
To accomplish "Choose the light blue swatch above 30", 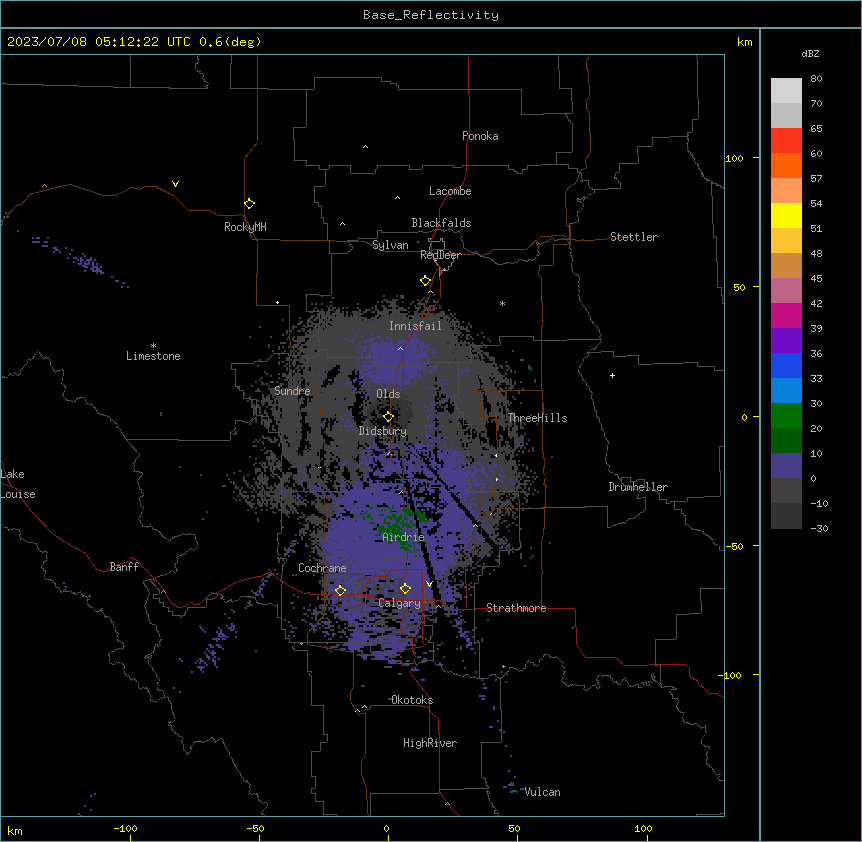I will coord(786,390).
